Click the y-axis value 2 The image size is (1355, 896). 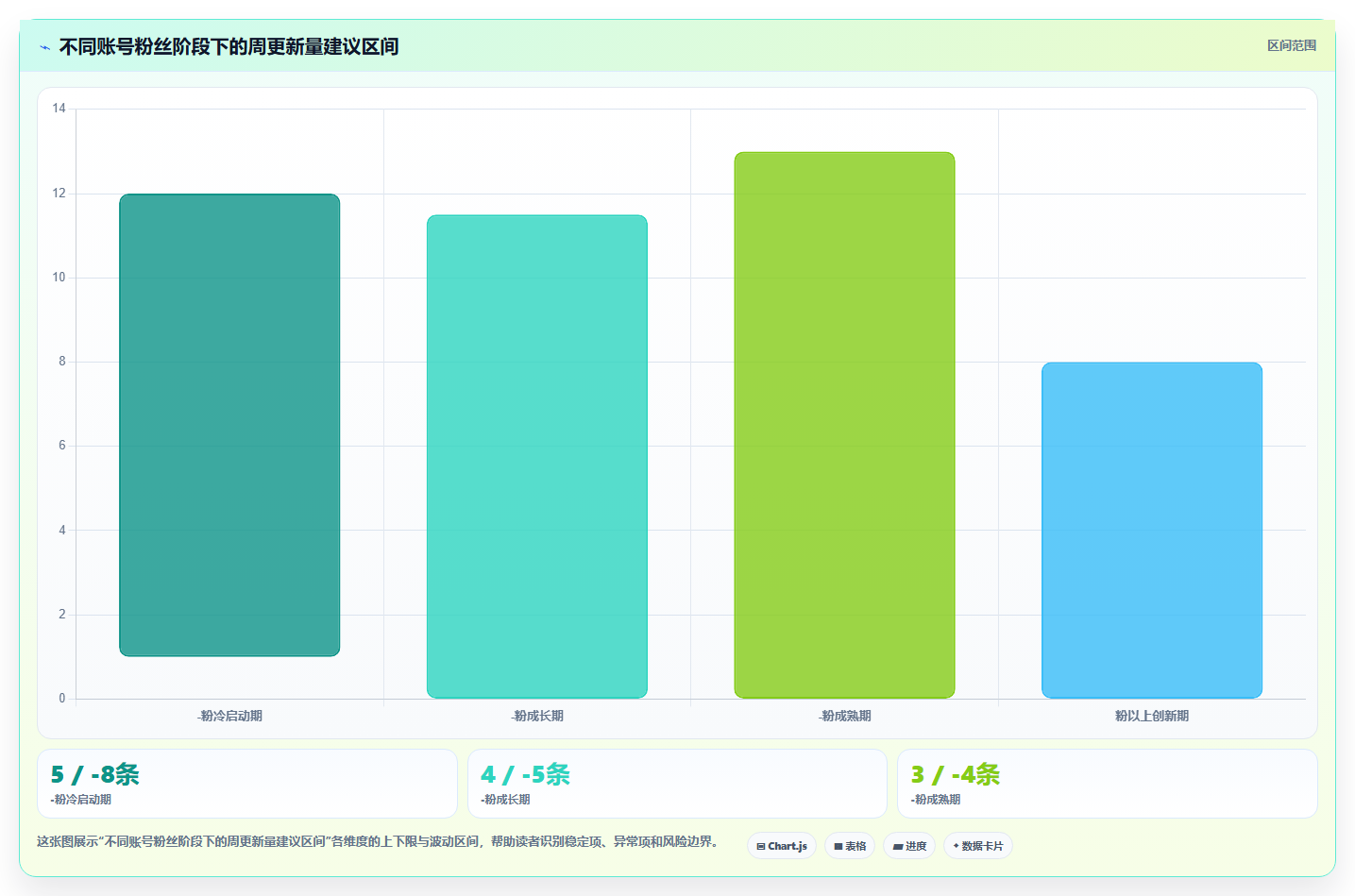(62, 615)
